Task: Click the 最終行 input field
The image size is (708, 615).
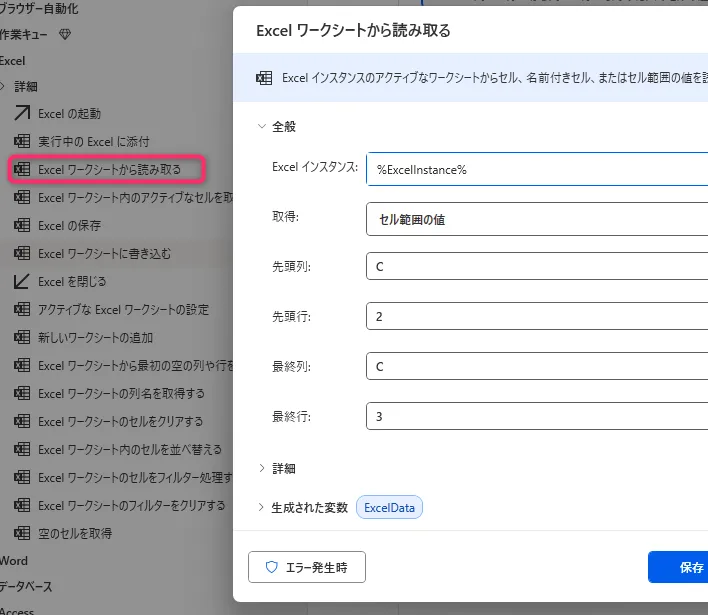Action: click(x=537, y=415)
